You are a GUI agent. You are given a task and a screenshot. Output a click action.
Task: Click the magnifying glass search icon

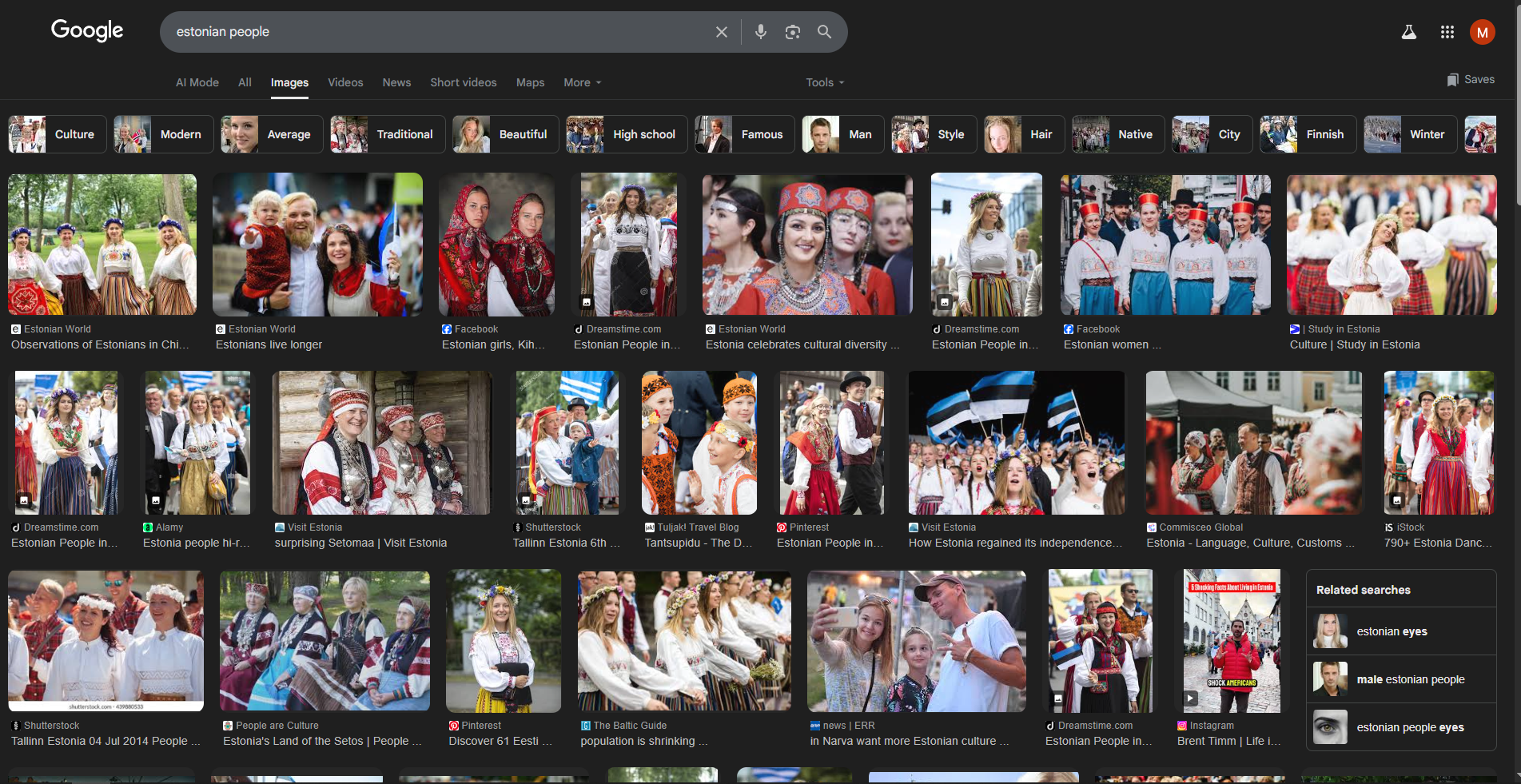[x=824, y=32]
